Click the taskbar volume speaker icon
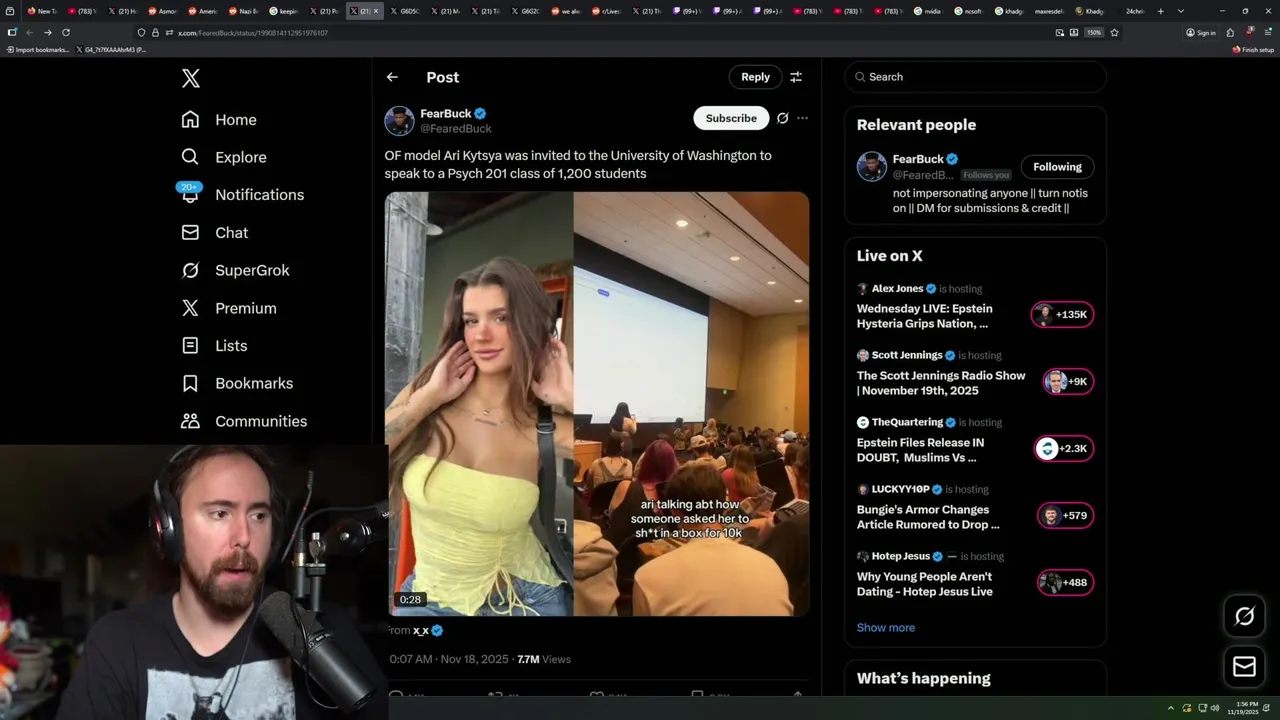The height and width of the screenshot is (720, 1280). pyautogui.click(x=1215, y=708)
